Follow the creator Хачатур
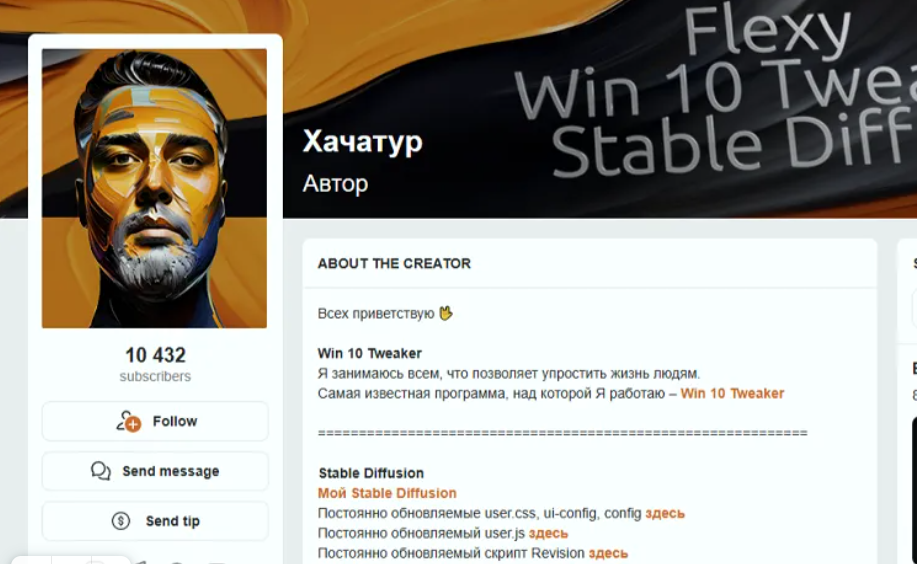The width and height of the screenshot is (917, 564). [155, 421]
